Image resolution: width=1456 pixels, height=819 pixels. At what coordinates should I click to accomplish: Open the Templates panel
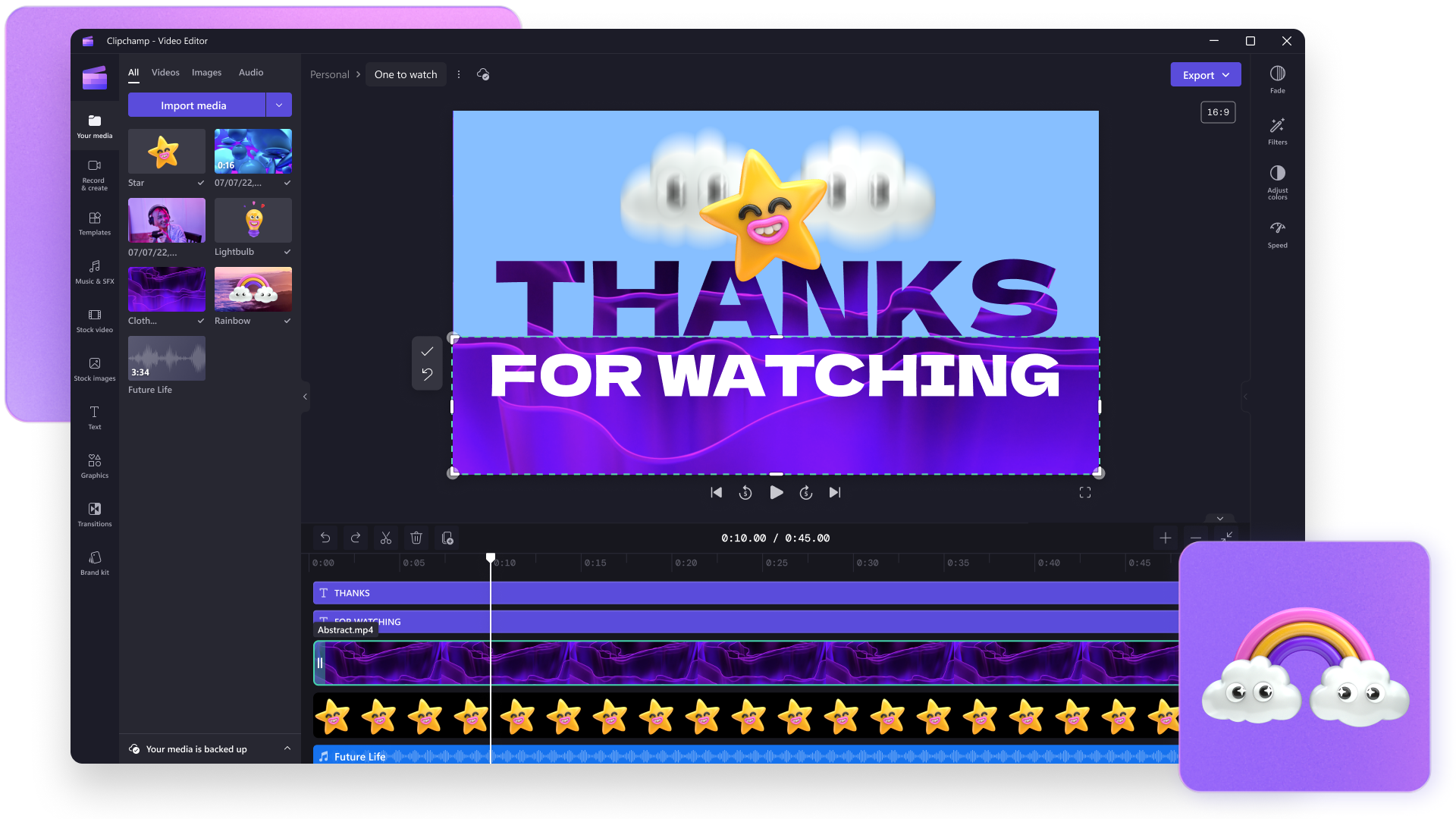[94, 222]
